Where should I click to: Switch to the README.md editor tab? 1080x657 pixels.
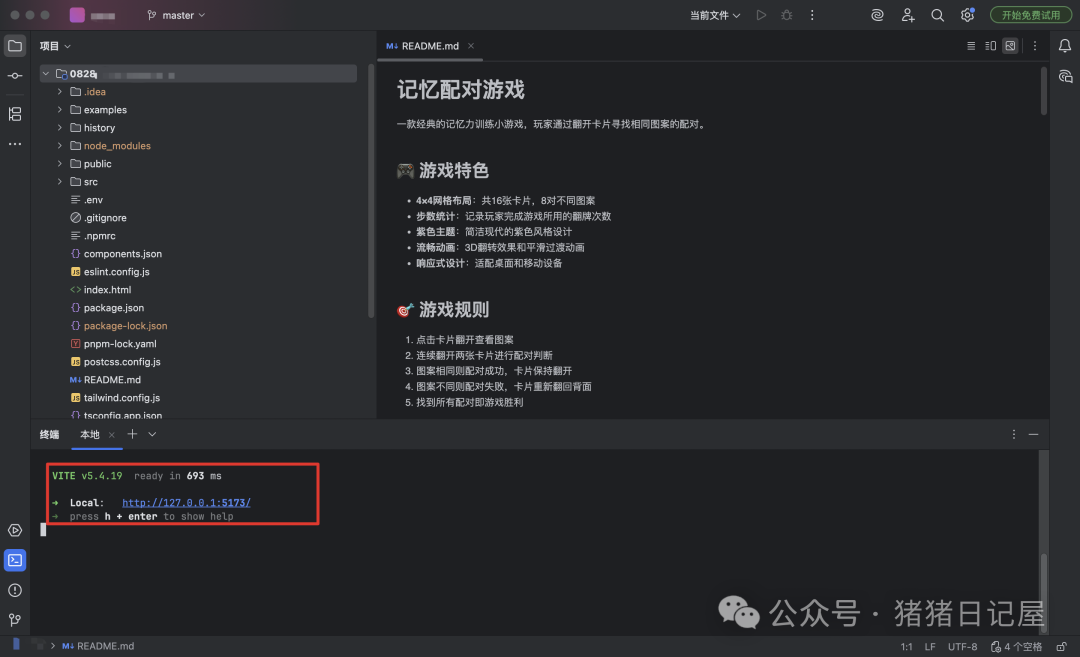tap(427, 45)
